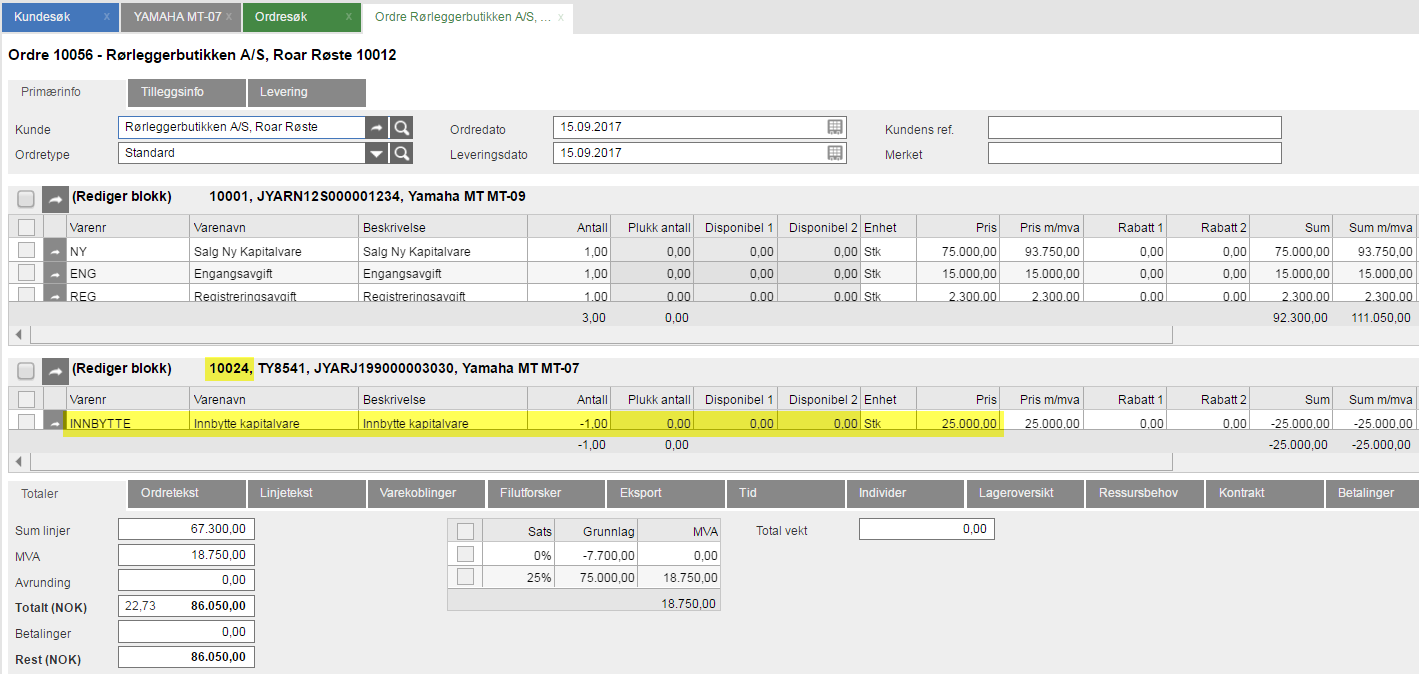The image size is (1419, 674).
Task: Open line arrow for INNBYTTE row
Action: (x=55, y=422)
